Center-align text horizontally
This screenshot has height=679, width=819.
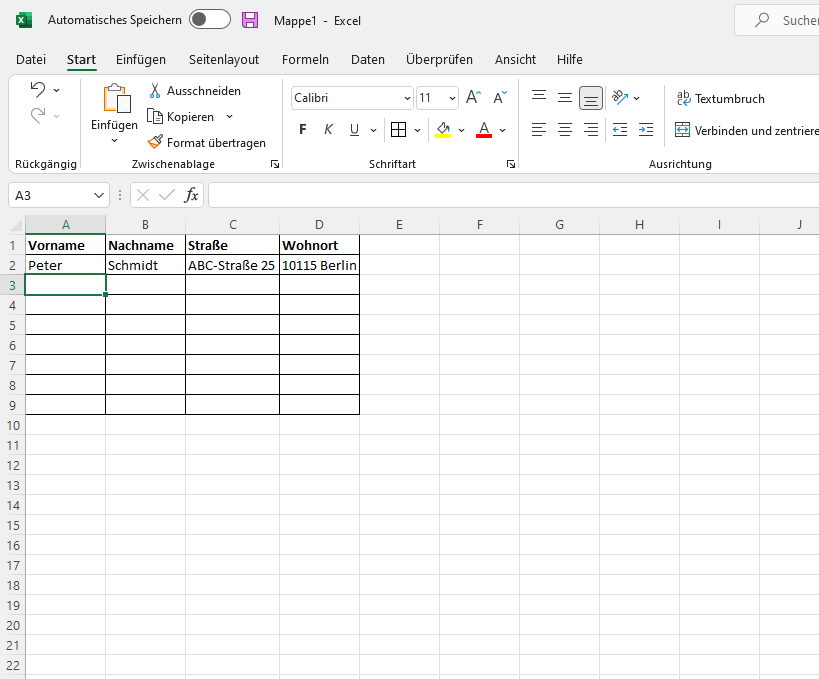click(x=565, y=130)
